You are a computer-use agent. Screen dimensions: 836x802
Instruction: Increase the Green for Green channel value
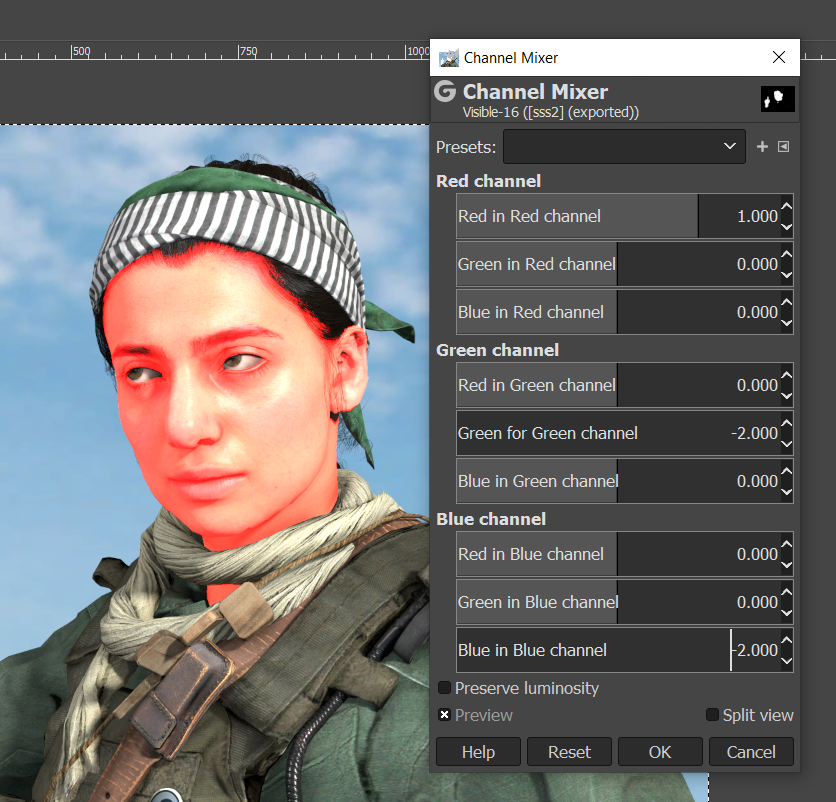coord(787,422)
